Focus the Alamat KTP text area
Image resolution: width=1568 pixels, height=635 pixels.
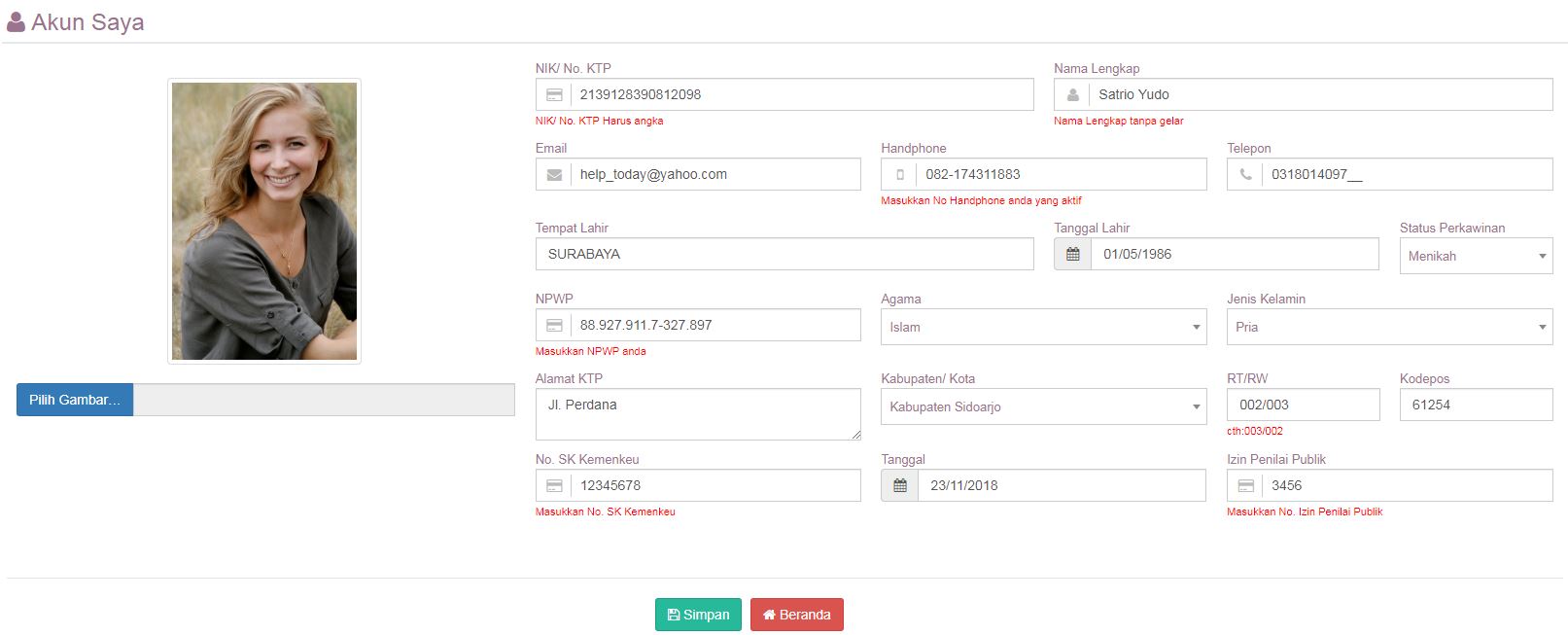[698, 414]
